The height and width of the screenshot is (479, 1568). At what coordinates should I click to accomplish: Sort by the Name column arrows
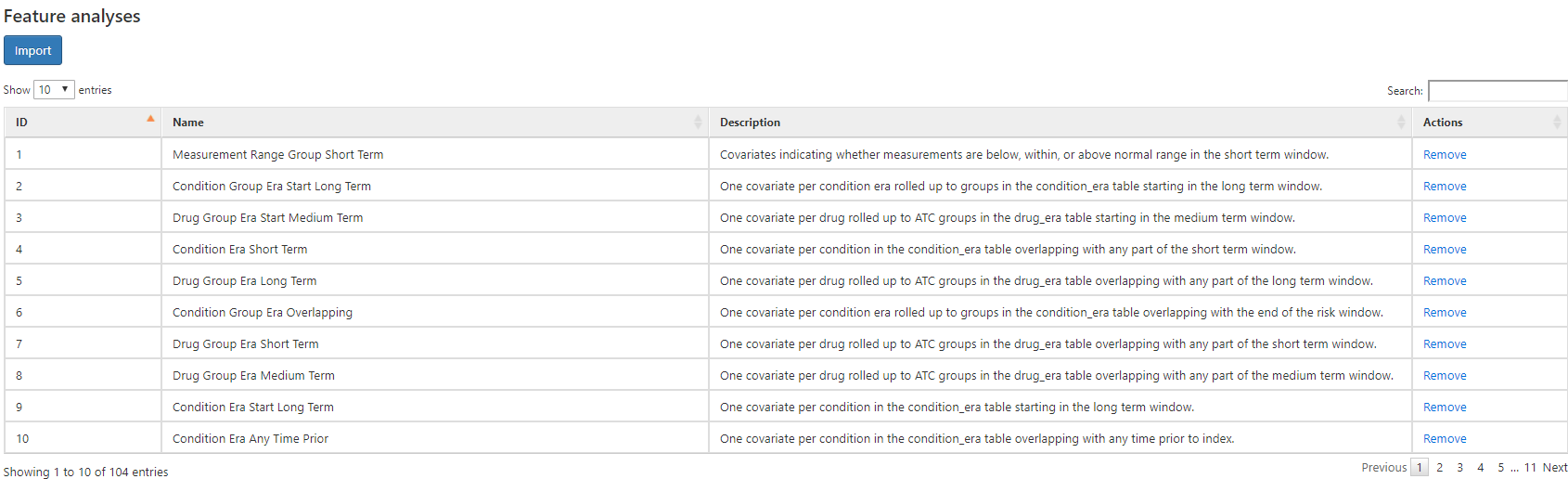(698, 123)
